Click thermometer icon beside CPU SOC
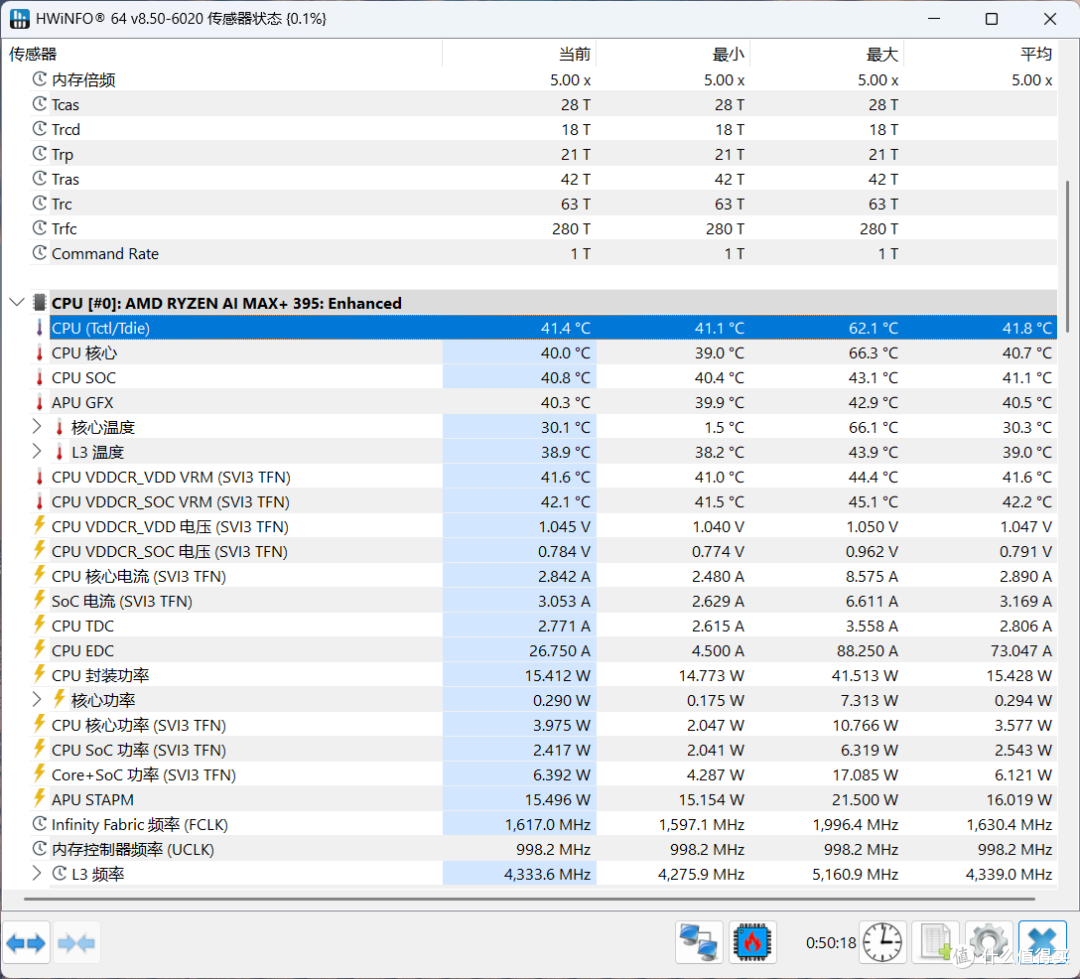 [x=39, y=378]
